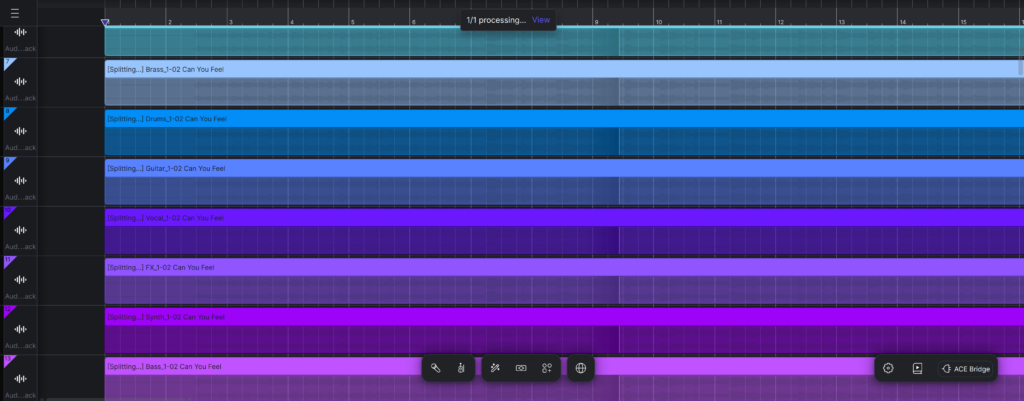This screenshot has width=1024, height=401.
Task: Click the magic wand tool in the bottom toolbar
Action: click(x=495, y=368)
